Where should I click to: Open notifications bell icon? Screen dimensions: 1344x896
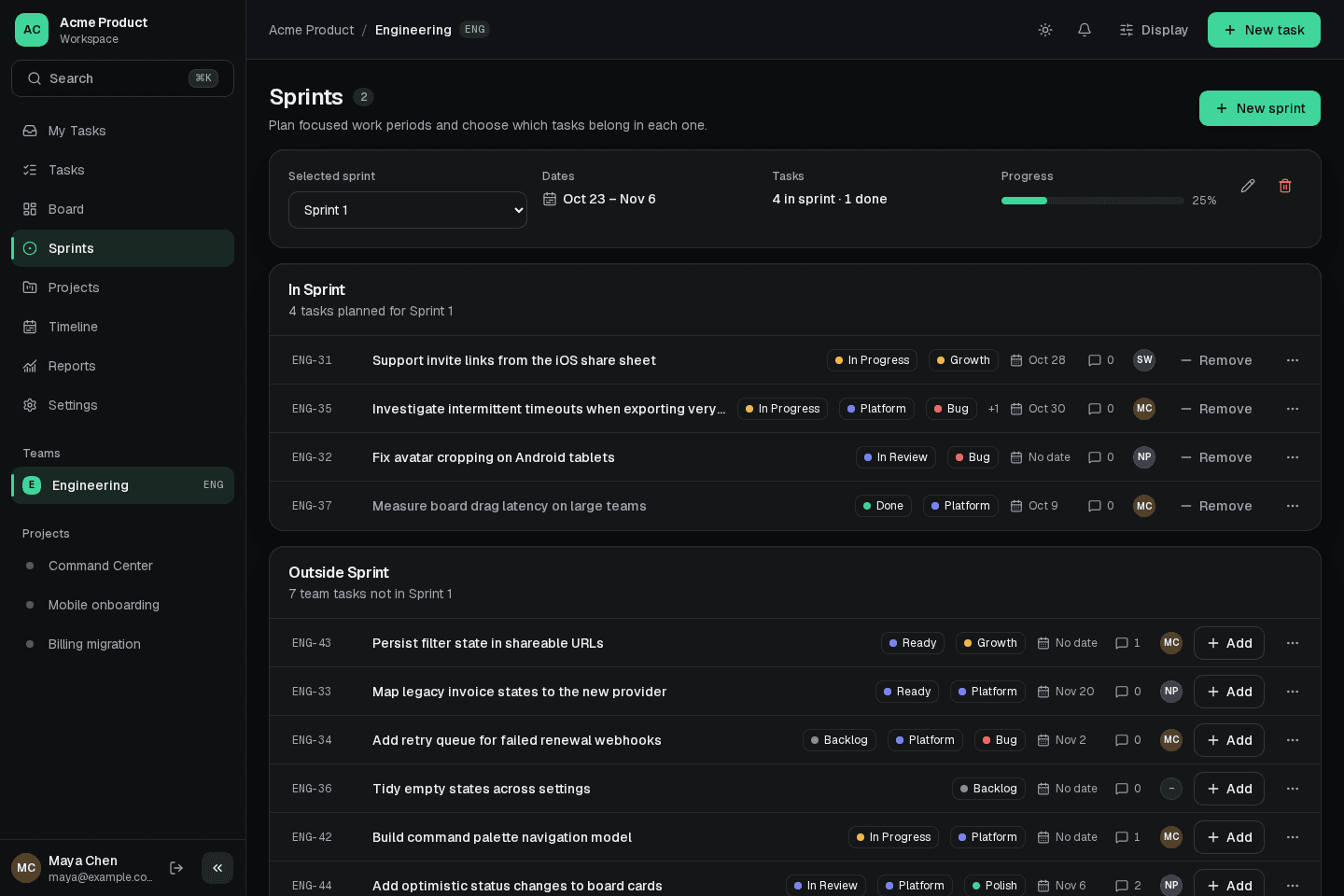click(1085, 30)
